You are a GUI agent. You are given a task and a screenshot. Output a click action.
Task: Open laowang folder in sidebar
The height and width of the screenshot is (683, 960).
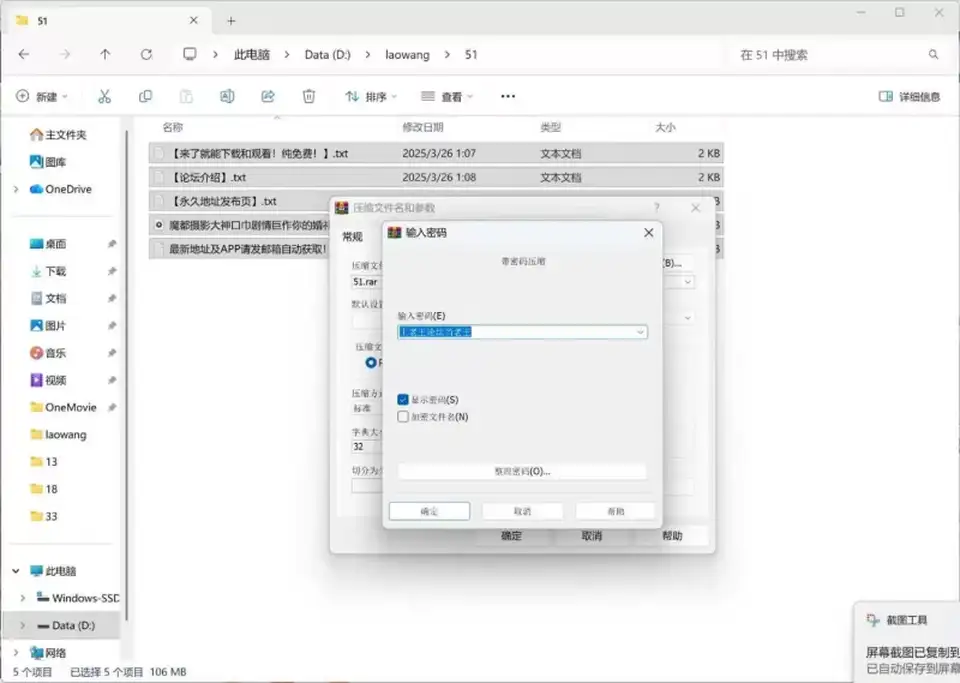59,435
